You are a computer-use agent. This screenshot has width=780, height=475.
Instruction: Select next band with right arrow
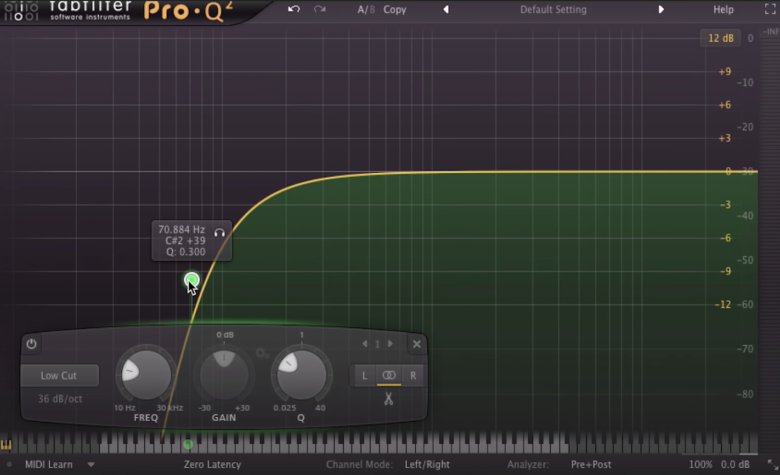coord(390,344)
